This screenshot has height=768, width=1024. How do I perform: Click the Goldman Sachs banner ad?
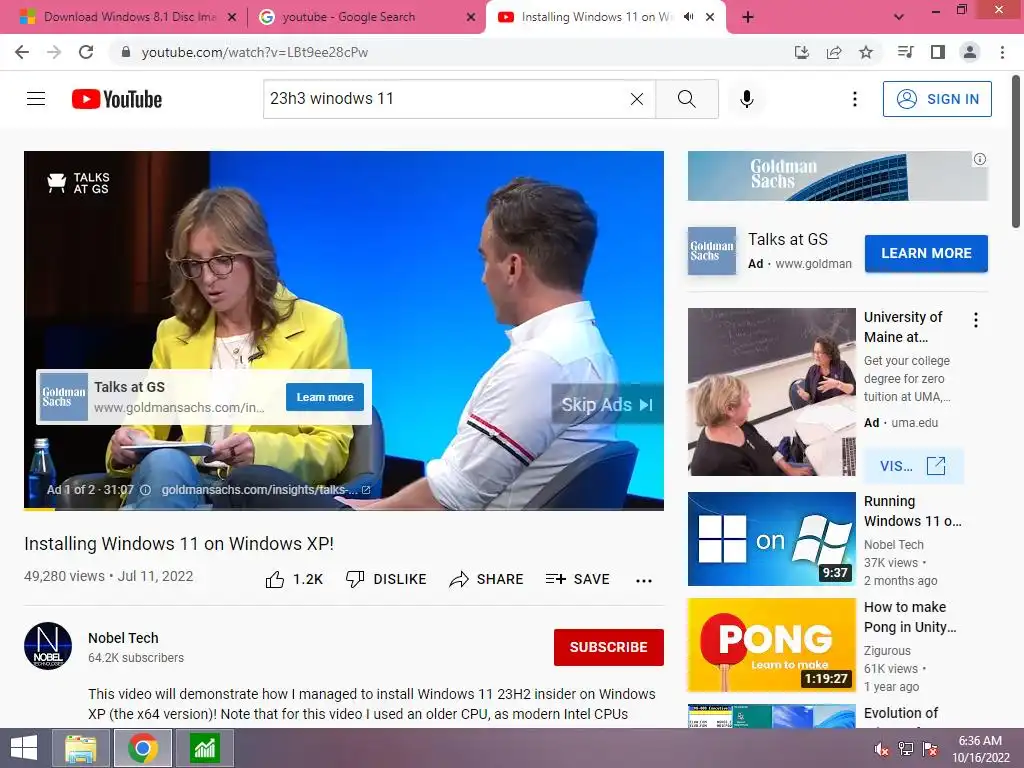(x=838, y=176)
